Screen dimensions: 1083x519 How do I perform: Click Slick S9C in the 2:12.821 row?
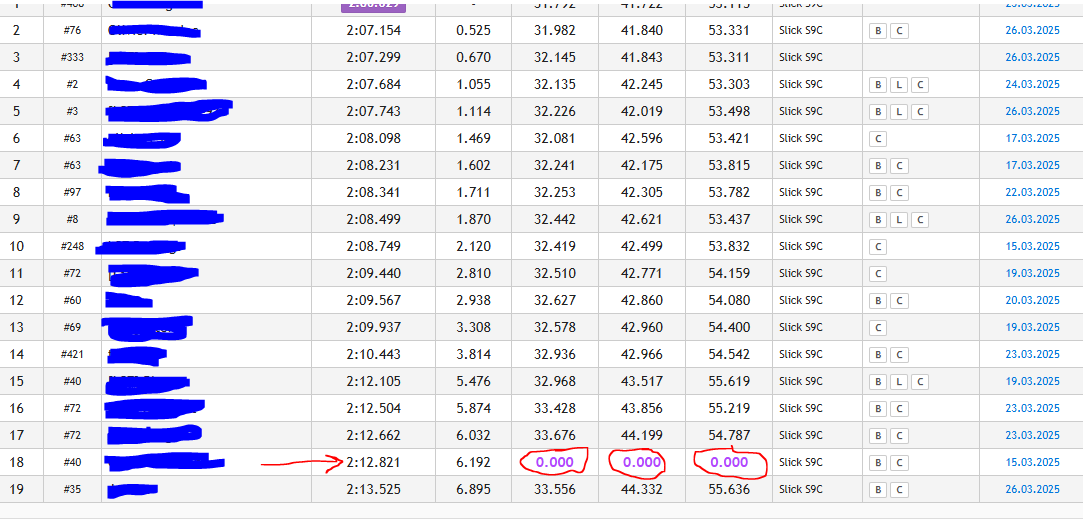tap(801, 462)
